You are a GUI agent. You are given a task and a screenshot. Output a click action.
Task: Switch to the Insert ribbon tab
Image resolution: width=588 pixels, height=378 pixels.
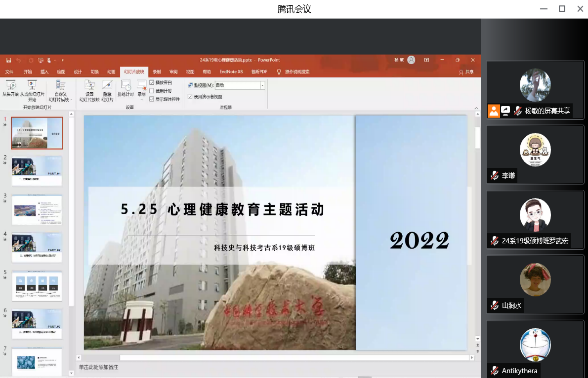(45, 72)
